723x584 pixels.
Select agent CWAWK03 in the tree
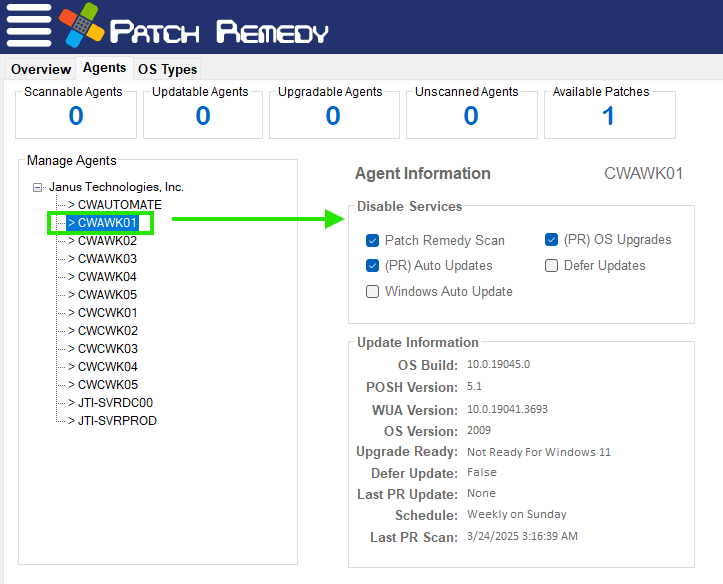pos(107,259)
